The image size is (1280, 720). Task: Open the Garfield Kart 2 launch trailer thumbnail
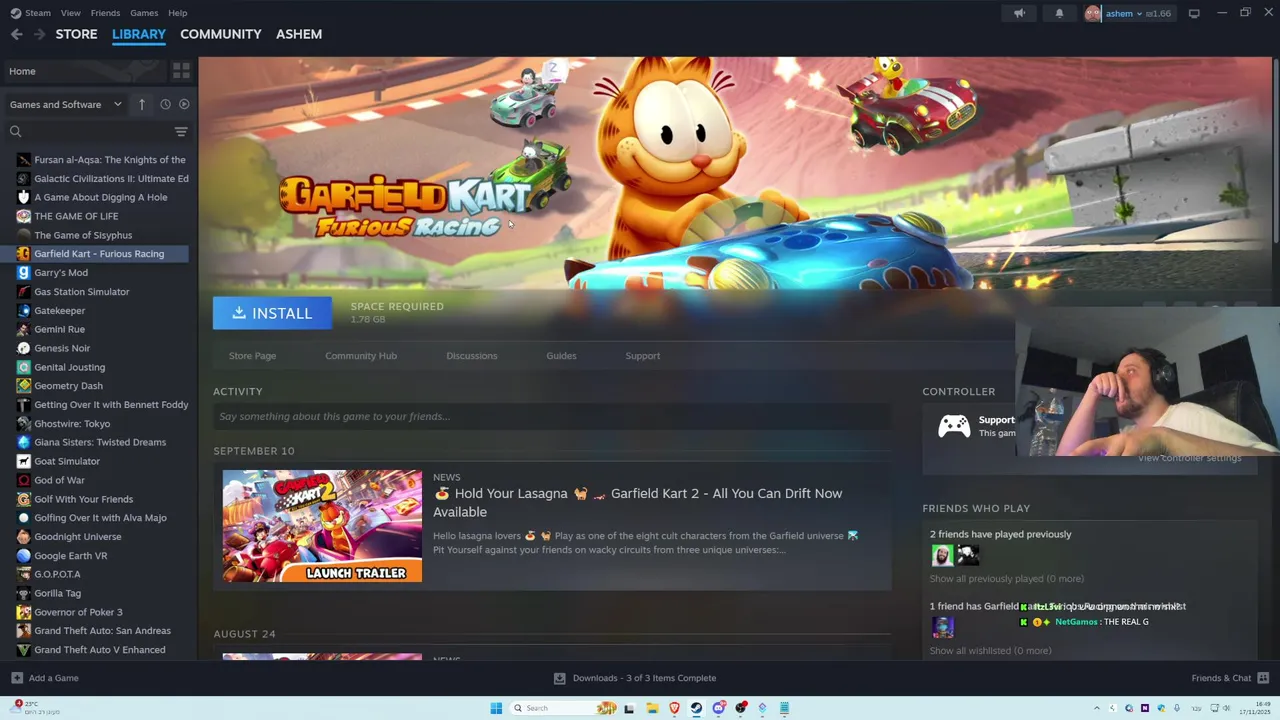pyautogui.click(x=322, y=526)
